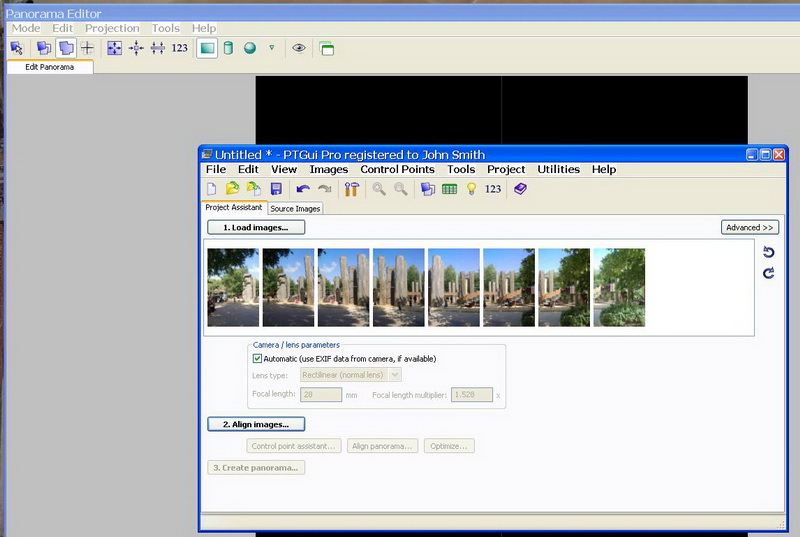
Task: Select the Edit Panorama tab
Action: (50, 67)
